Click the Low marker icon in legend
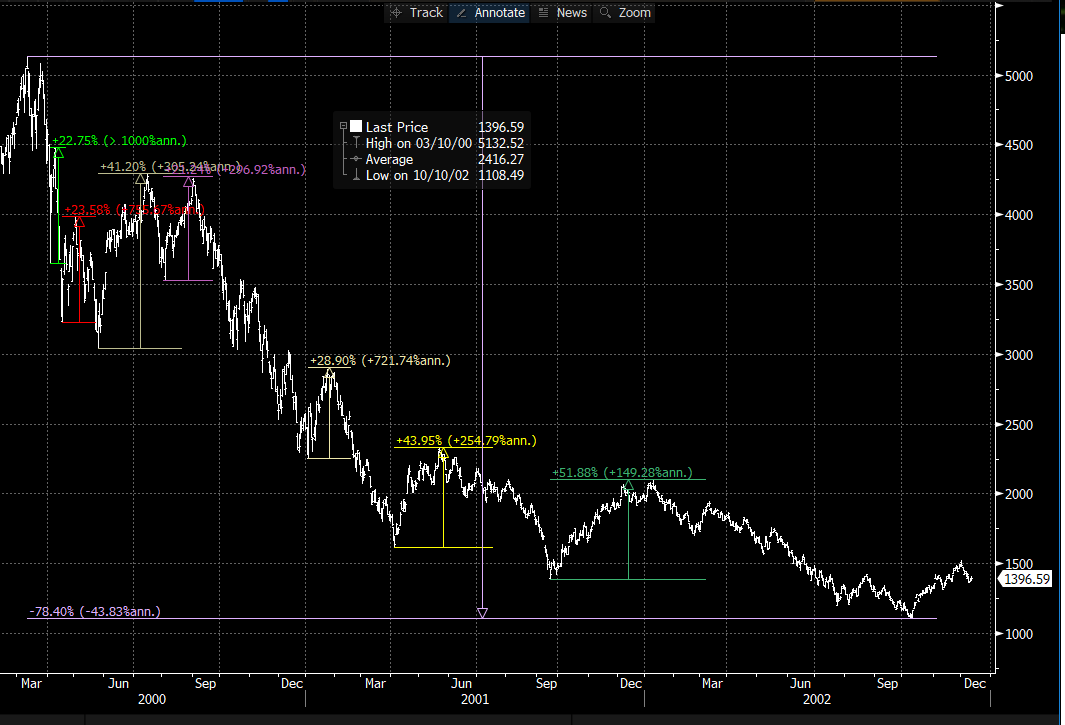The image size is (1065, 725). click(356, 175)
